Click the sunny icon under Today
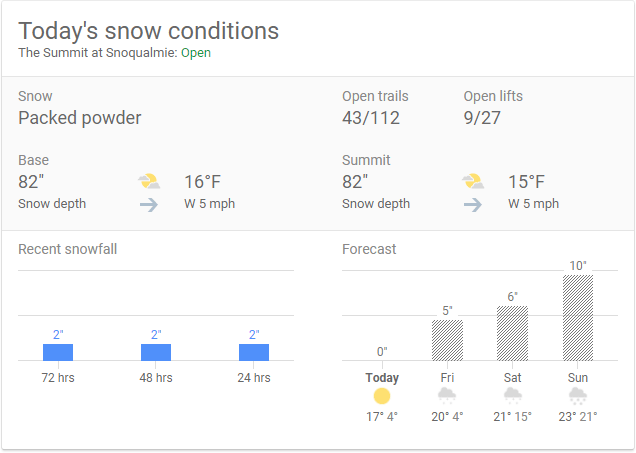The height and width of the screenshot is (453, 636). point(382,396)
